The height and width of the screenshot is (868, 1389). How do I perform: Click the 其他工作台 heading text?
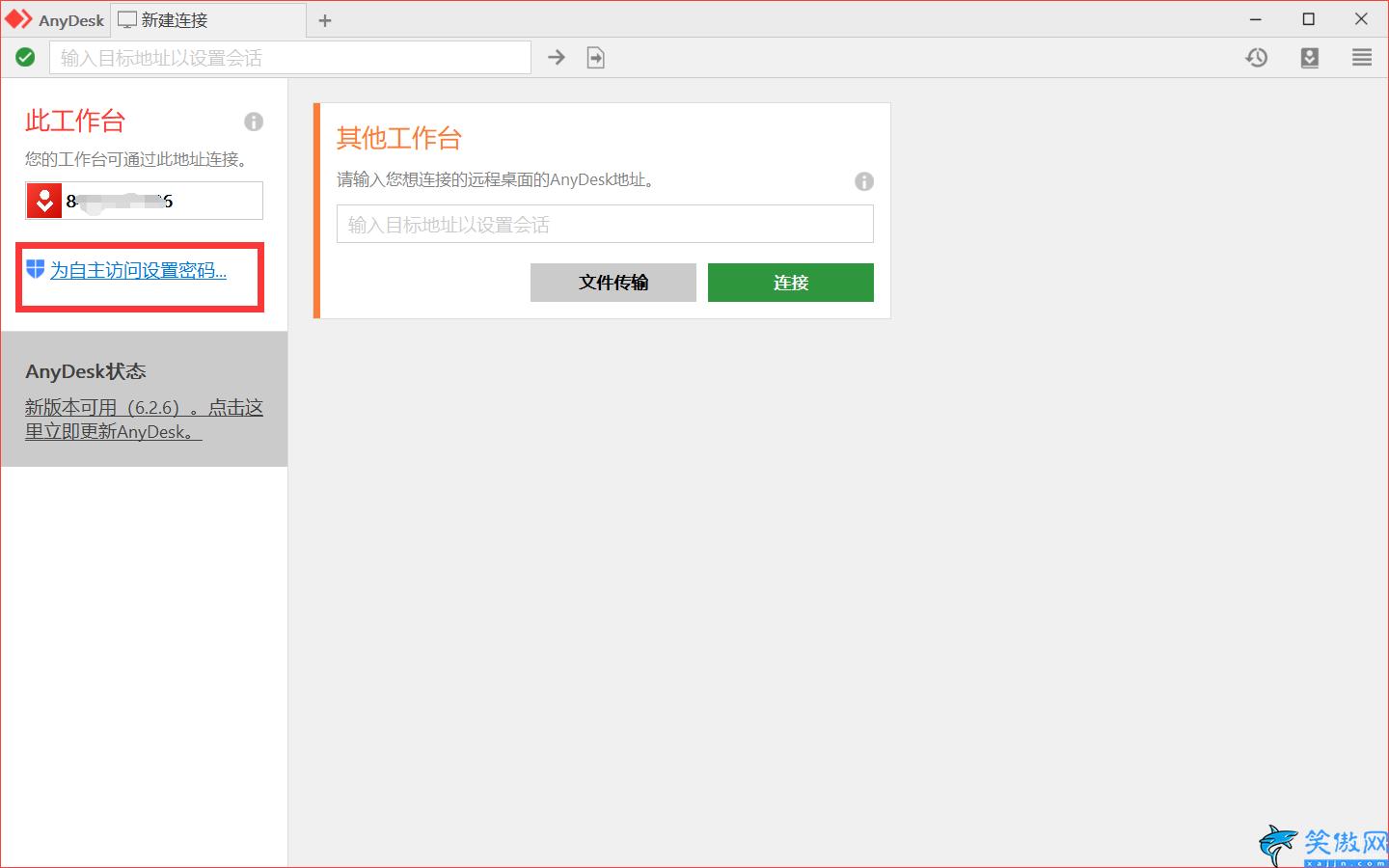tap(399, 138)
